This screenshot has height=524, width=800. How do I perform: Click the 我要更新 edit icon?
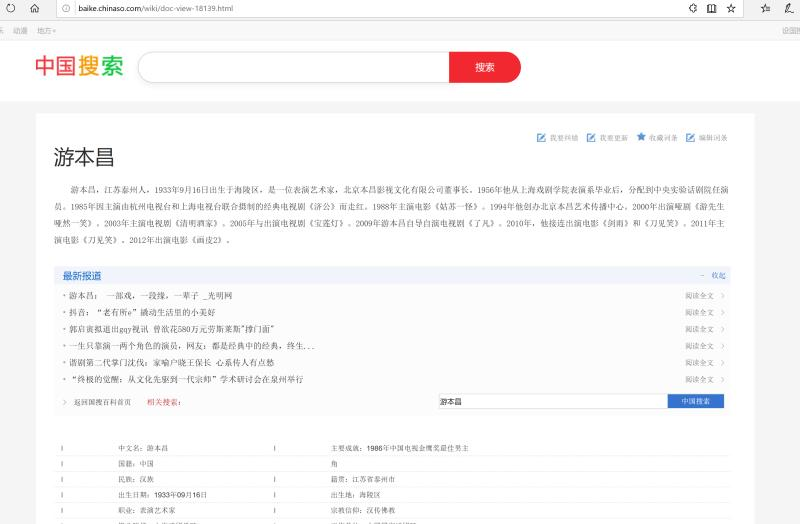[x=591, y=138]
